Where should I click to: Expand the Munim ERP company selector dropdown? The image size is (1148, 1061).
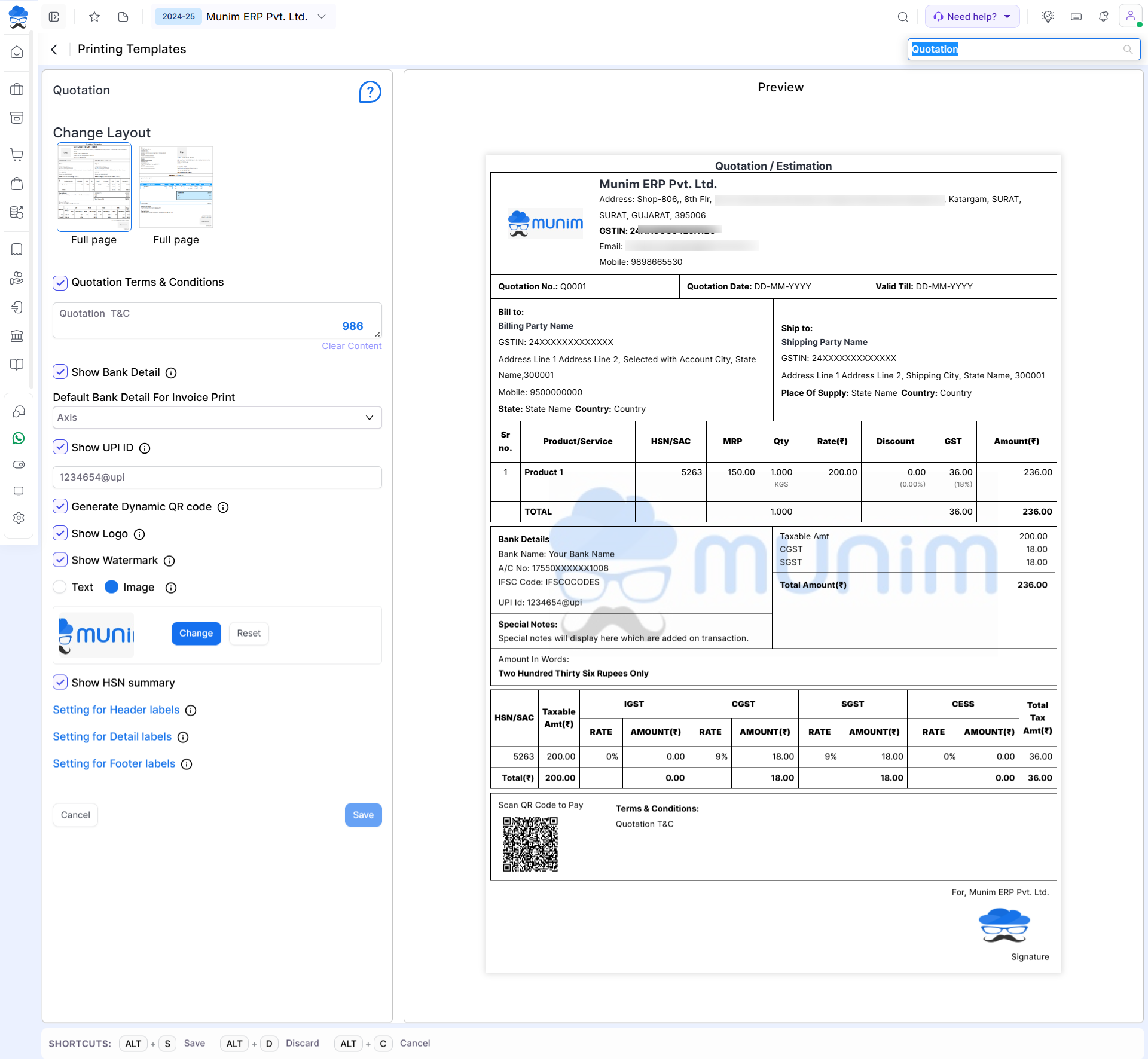(322, 17)
